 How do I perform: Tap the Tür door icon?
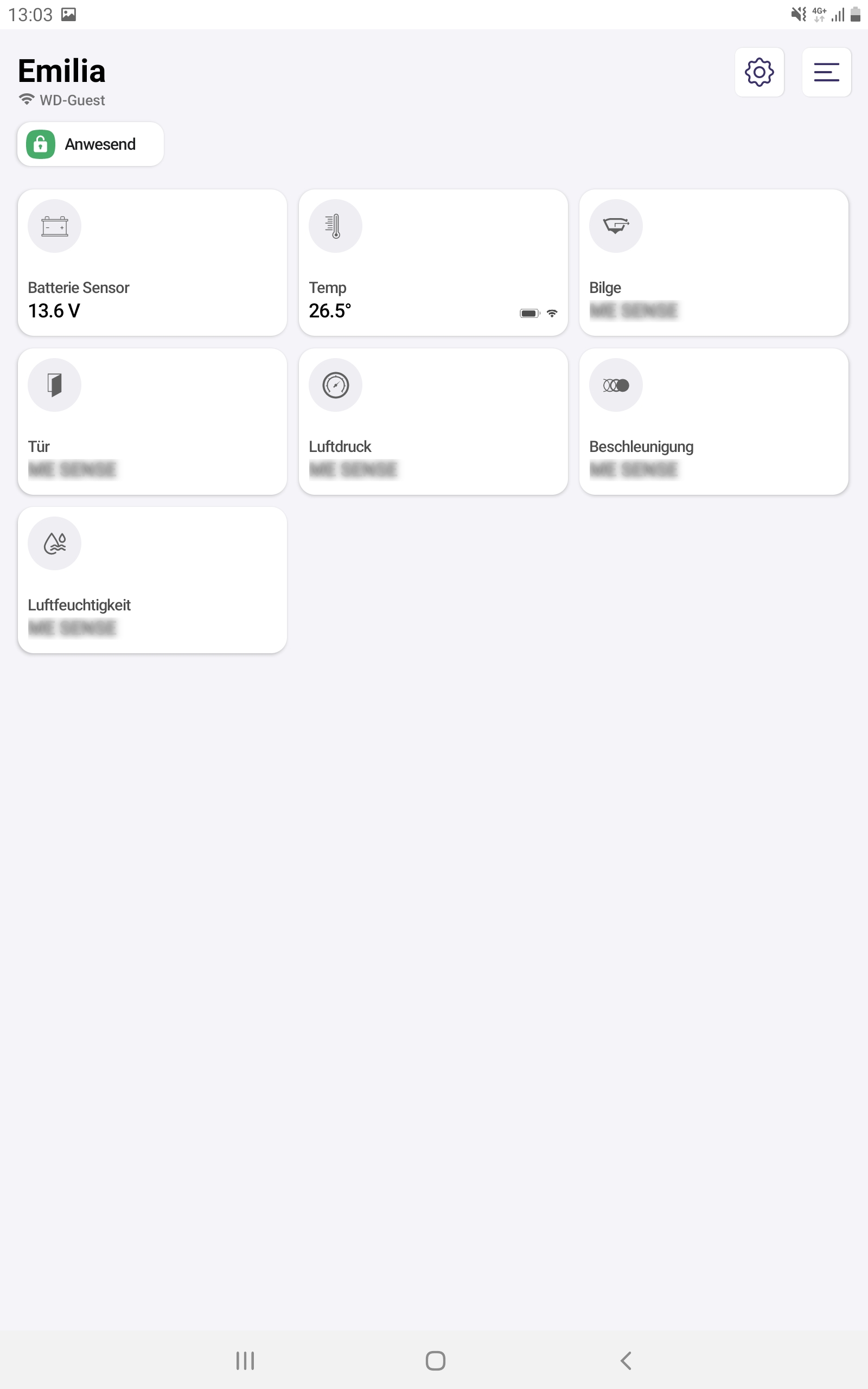click(x=55, y=385)
